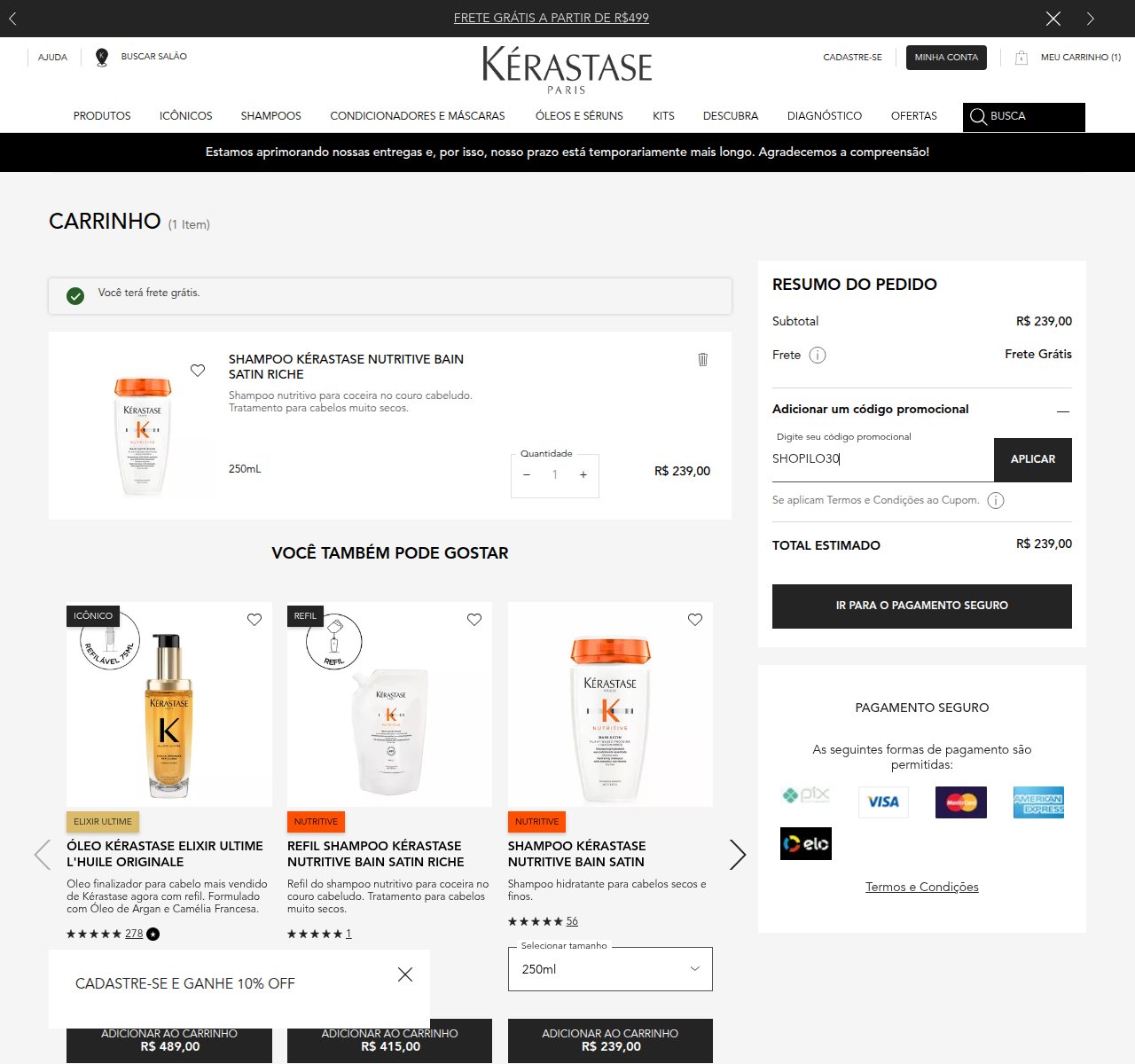Open payment Termos e Condições link
1135x1064 pixels.
tap(922, 887)
